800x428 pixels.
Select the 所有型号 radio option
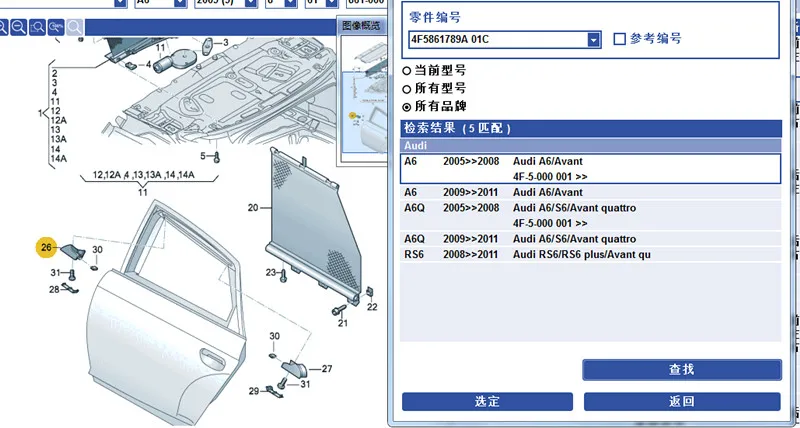click(407, 89)
